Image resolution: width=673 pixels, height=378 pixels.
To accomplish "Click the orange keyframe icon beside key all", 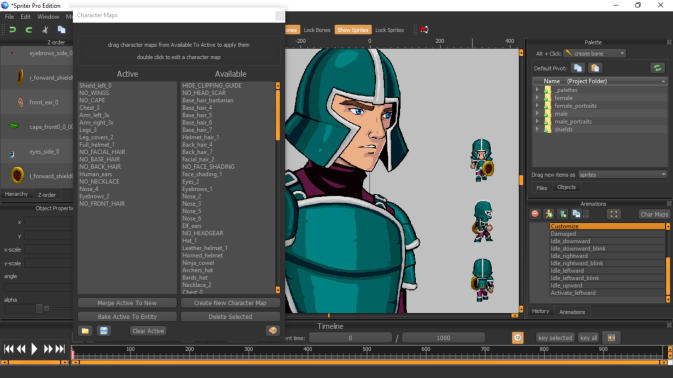I will coord(612,338).
